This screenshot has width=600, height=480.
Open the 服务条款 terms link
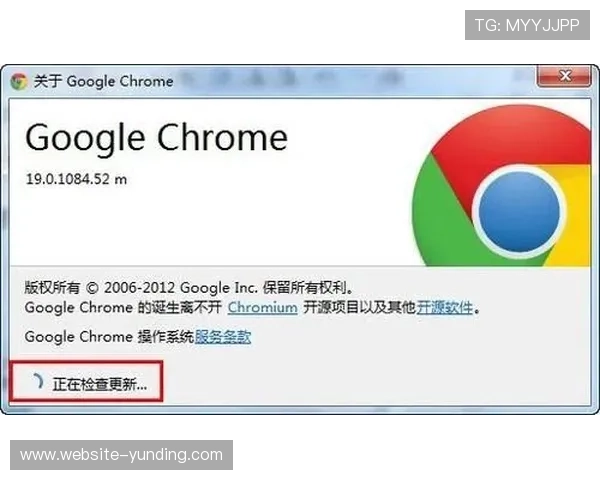click(223, 337)
